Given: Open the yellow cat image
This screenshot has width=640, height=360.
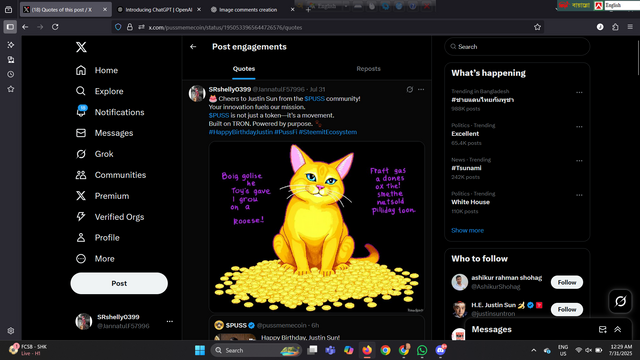Looking at the screenshot, I should (x=317, y=227).
